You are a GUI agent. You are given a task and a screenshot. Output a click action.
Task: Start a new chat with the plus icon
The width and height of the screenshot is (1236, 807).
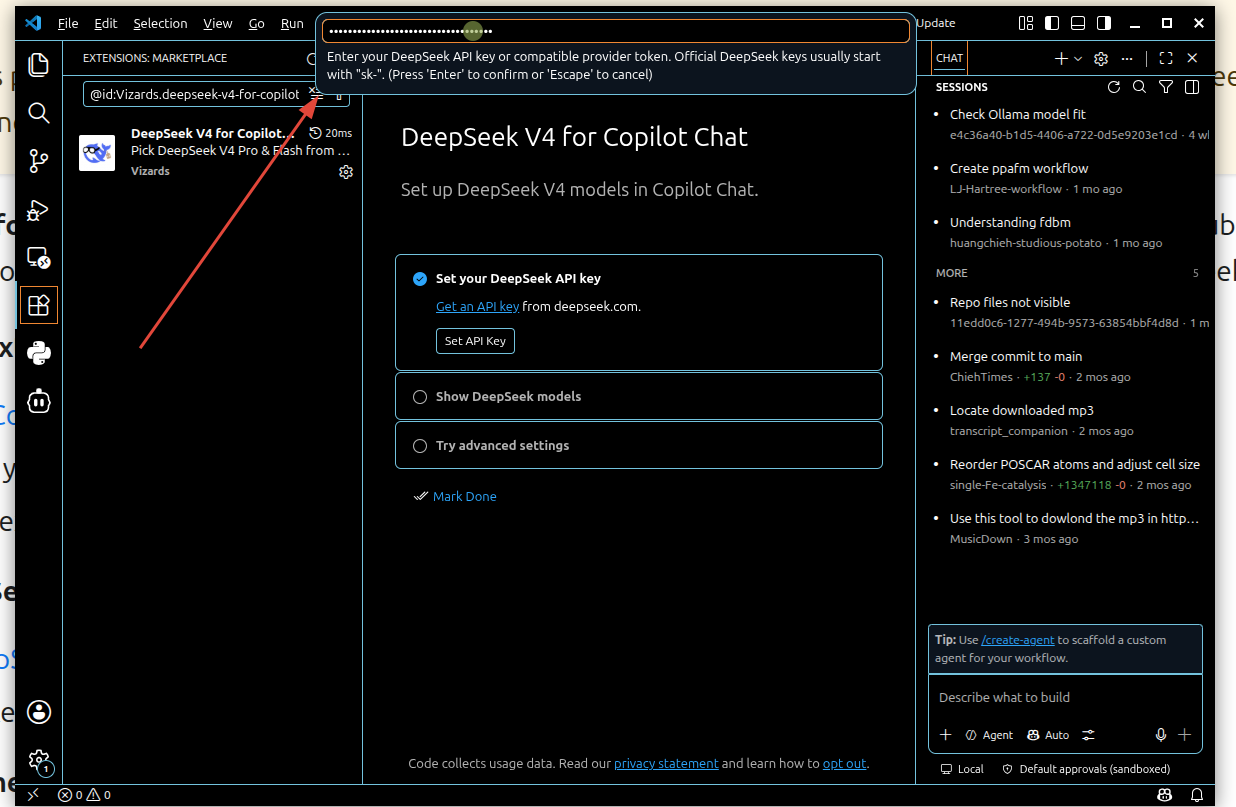point(1061,59)
